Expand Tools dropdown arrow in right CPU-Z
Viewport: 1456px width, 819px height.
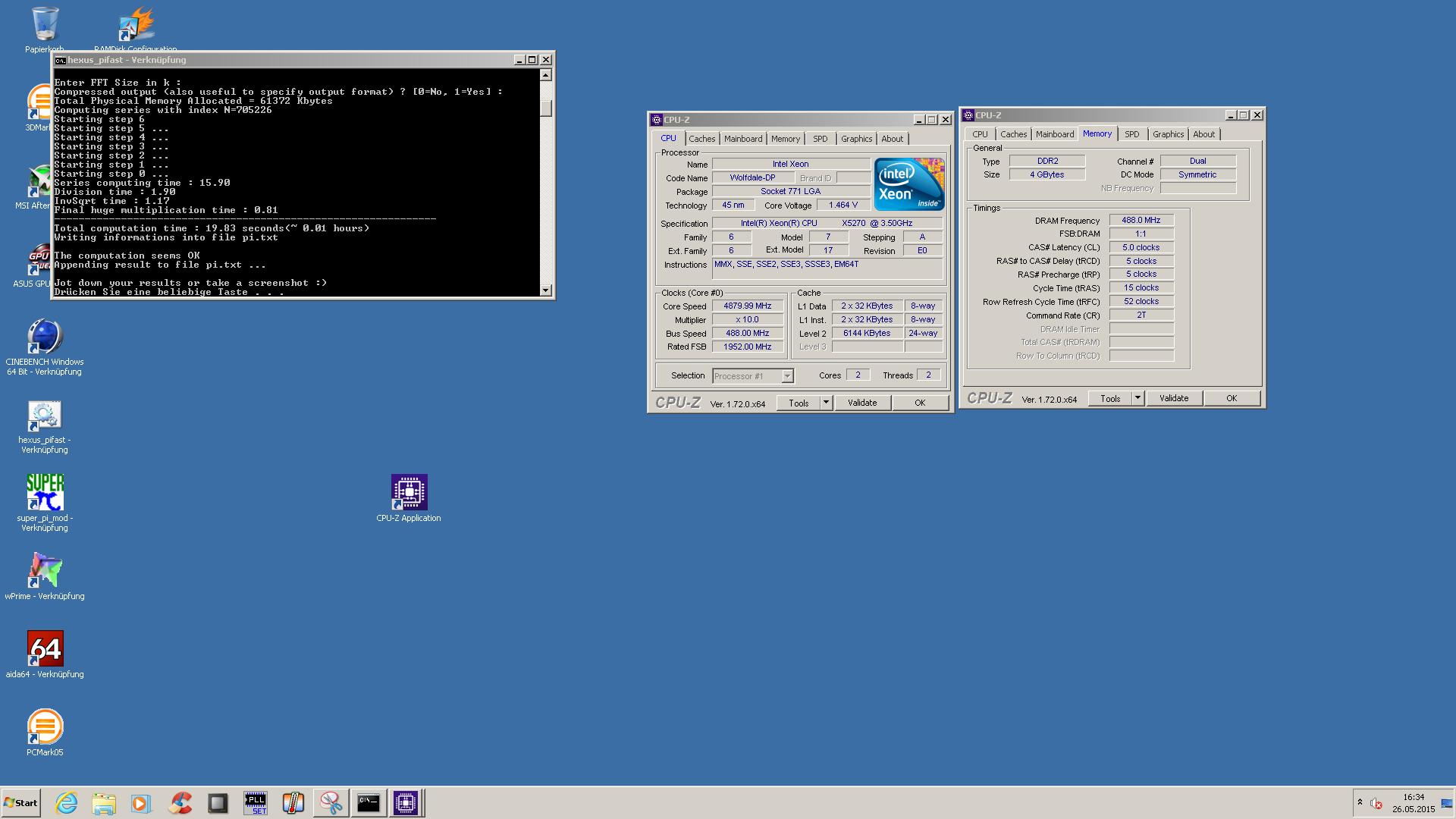[1138, 398]
